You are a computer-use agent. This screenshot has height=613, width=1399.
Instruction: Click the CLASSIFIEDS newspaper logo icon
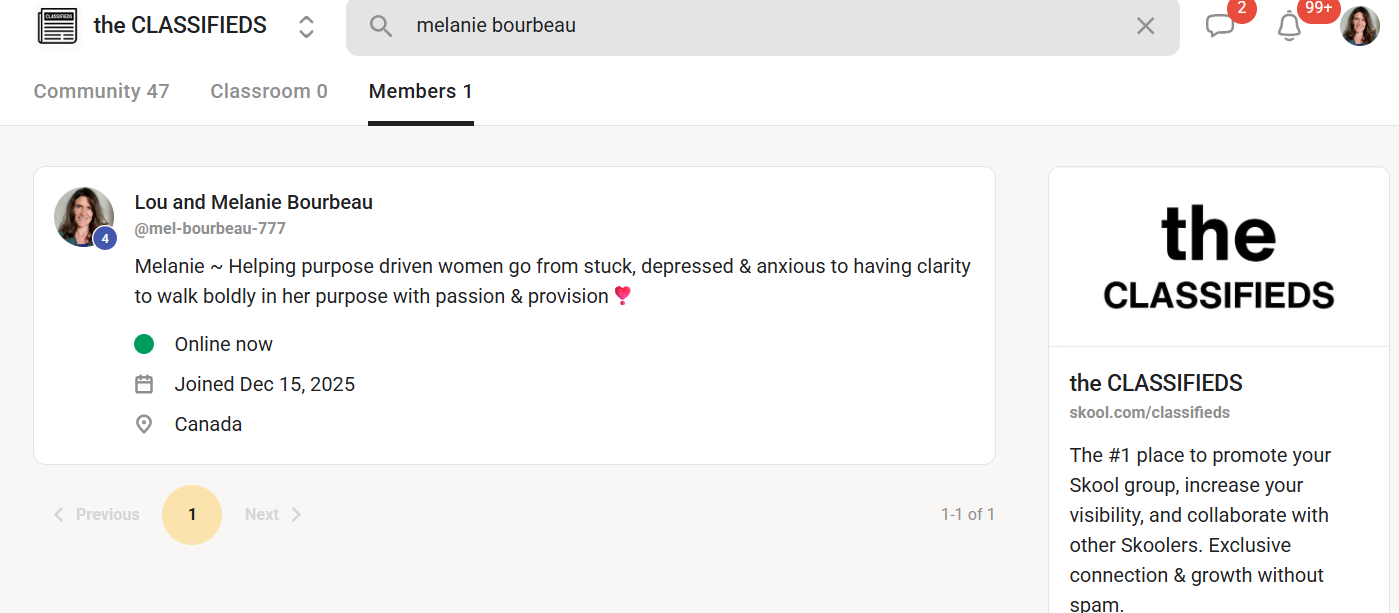pos(57,26)
